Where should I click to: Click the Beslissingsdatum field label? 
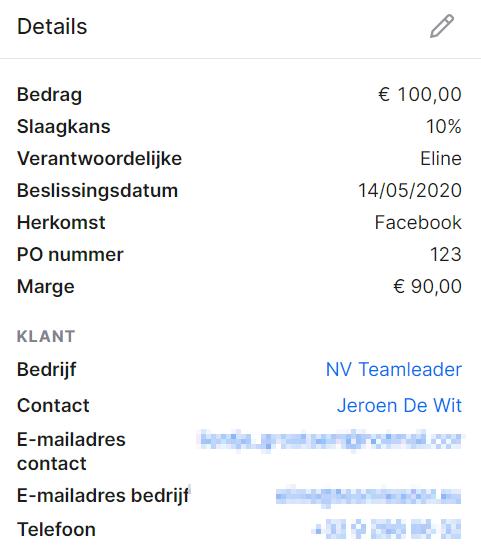pyautogui.click(x=97, y=191)
